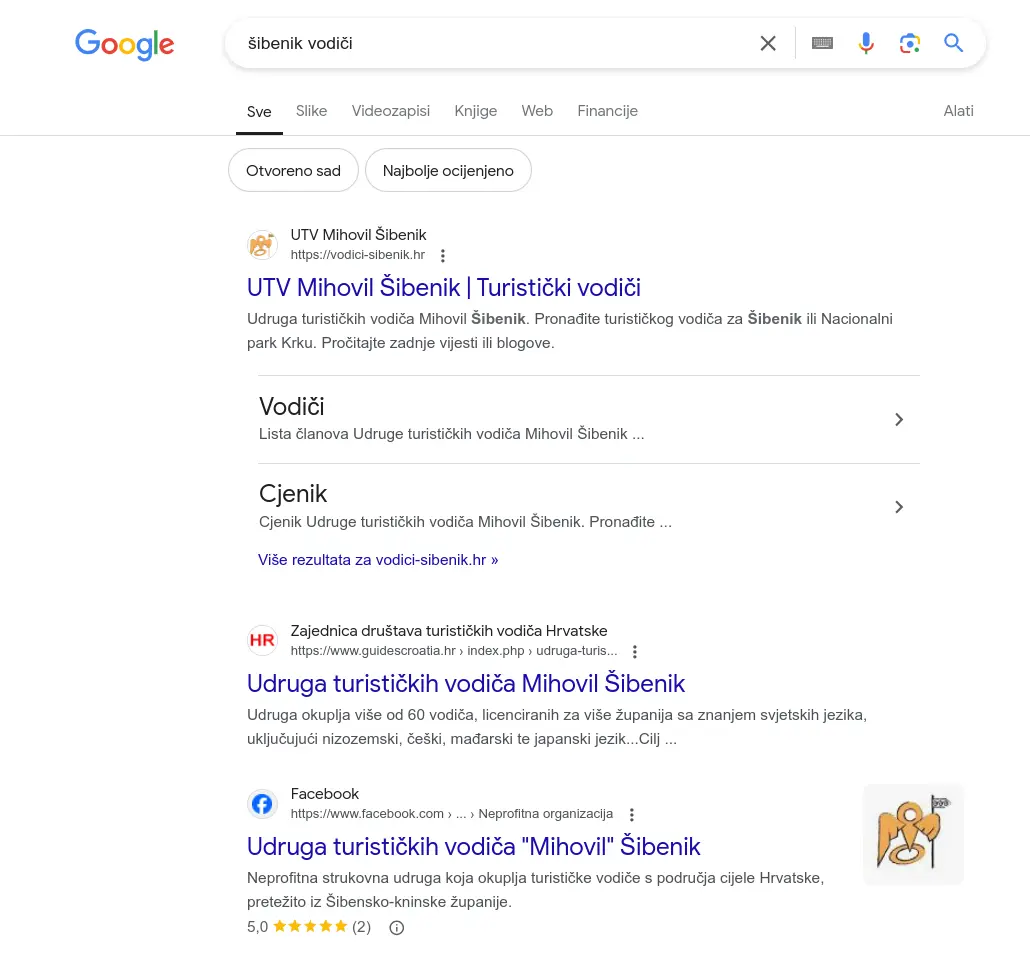Open the on-screen keyboard icon

tap(822, 43)
